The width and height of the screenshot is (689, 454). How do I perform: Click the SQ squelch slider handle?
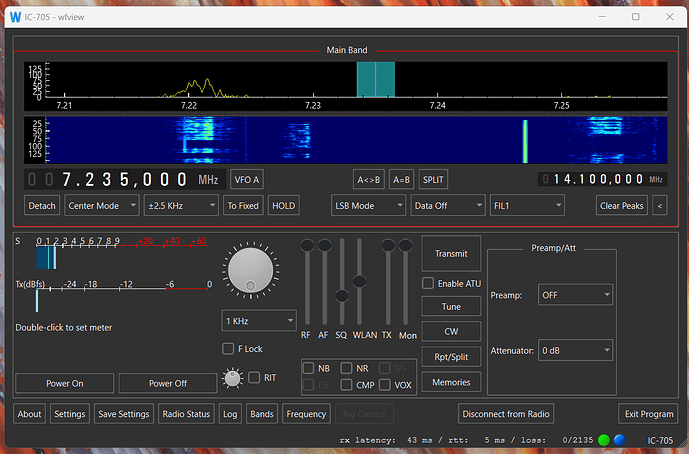click(342, 296)
